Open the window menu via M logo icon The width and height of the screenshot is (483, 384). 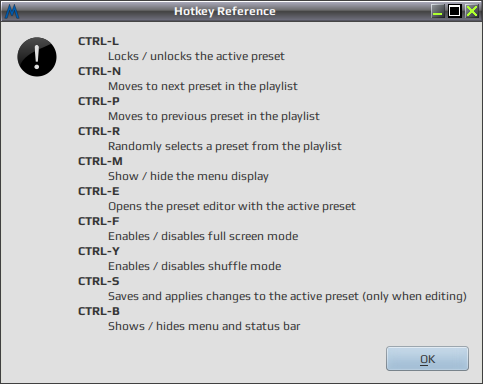(x=12, y=11)
